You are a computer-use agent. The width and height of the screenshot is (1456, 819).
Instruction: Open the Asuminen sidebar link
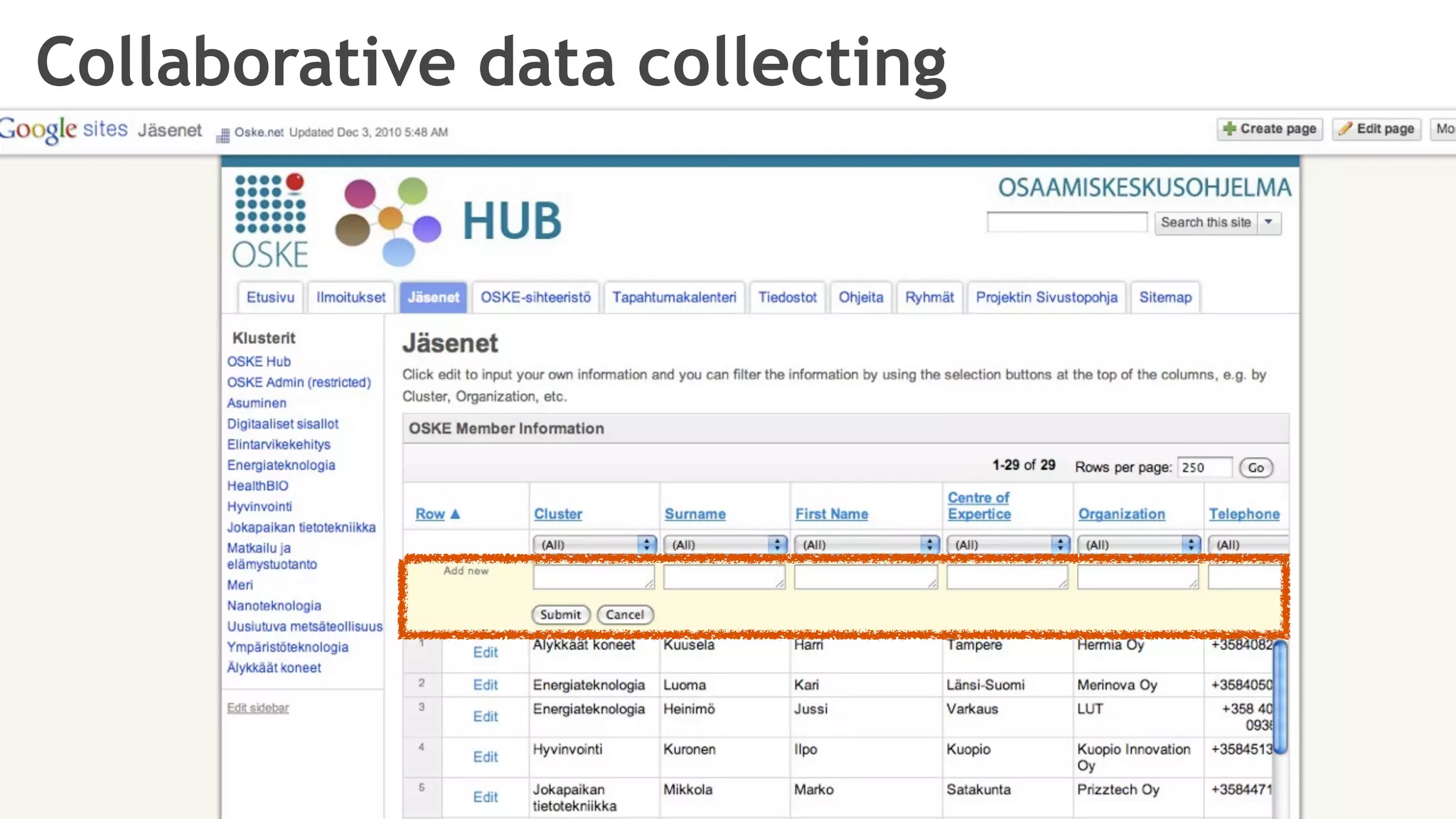tap(257, 402)
